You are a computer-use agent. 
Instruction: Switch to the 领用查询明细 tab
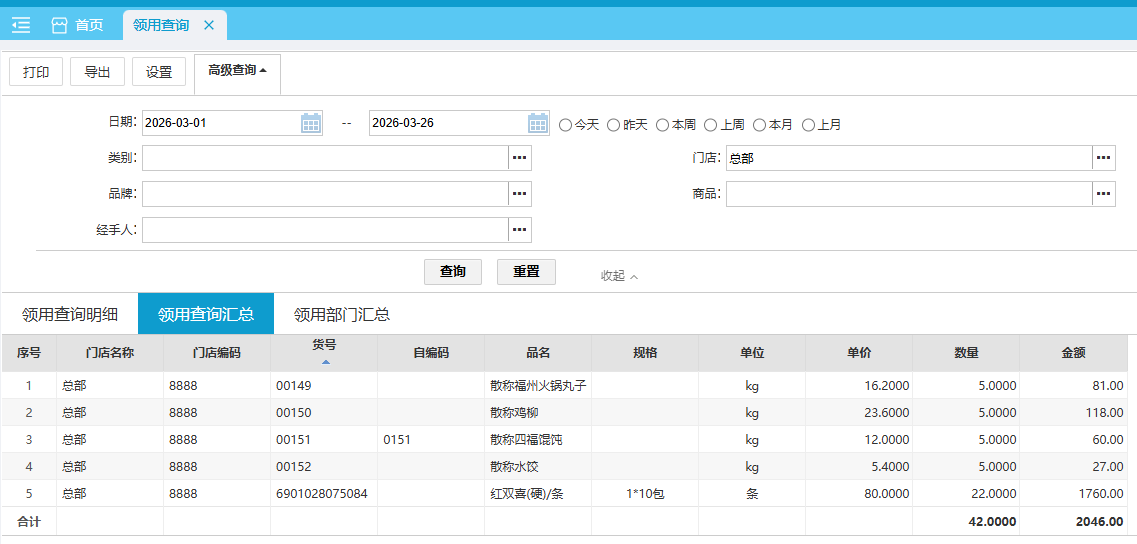tap(70, 314)
